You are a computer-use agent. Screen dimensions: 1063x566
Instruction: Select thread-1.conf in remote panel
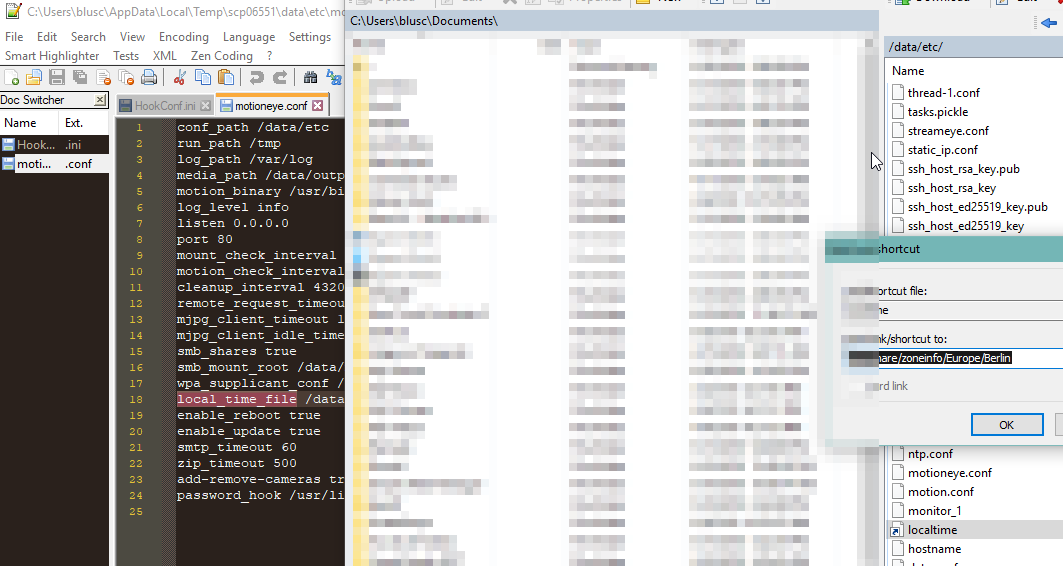[943, 92]
